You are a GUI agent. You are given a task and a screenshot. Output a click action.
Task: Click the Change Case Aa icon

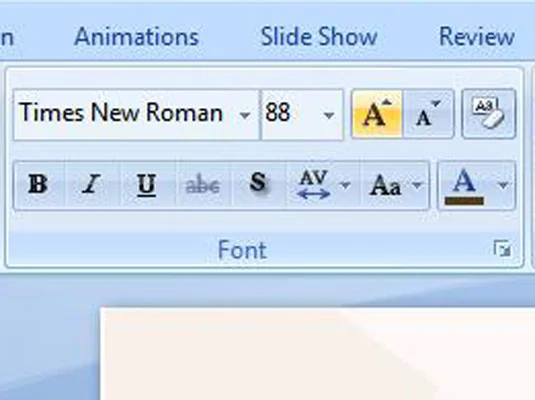tap(385, 186)
